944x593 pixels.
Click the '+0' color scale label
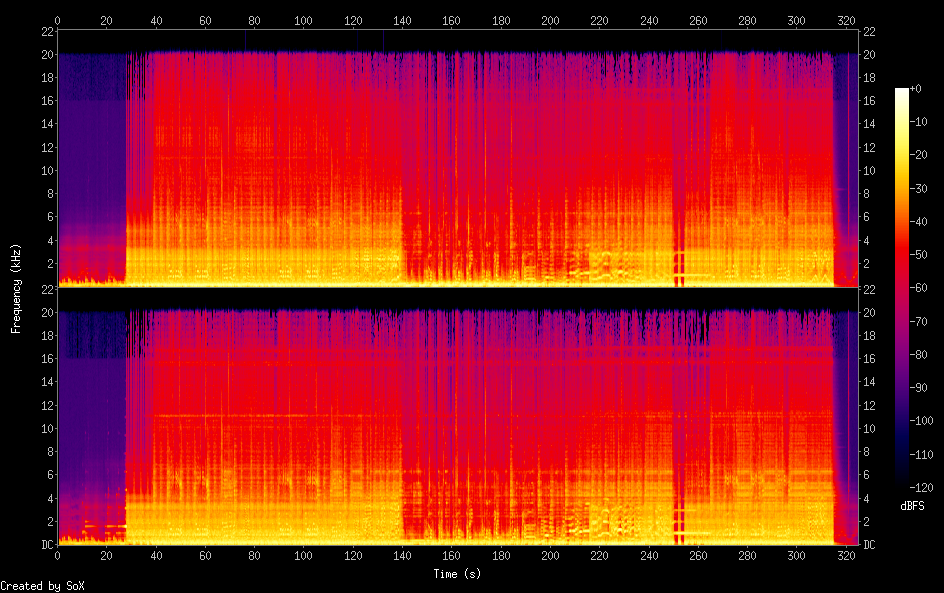coord(915,88)
